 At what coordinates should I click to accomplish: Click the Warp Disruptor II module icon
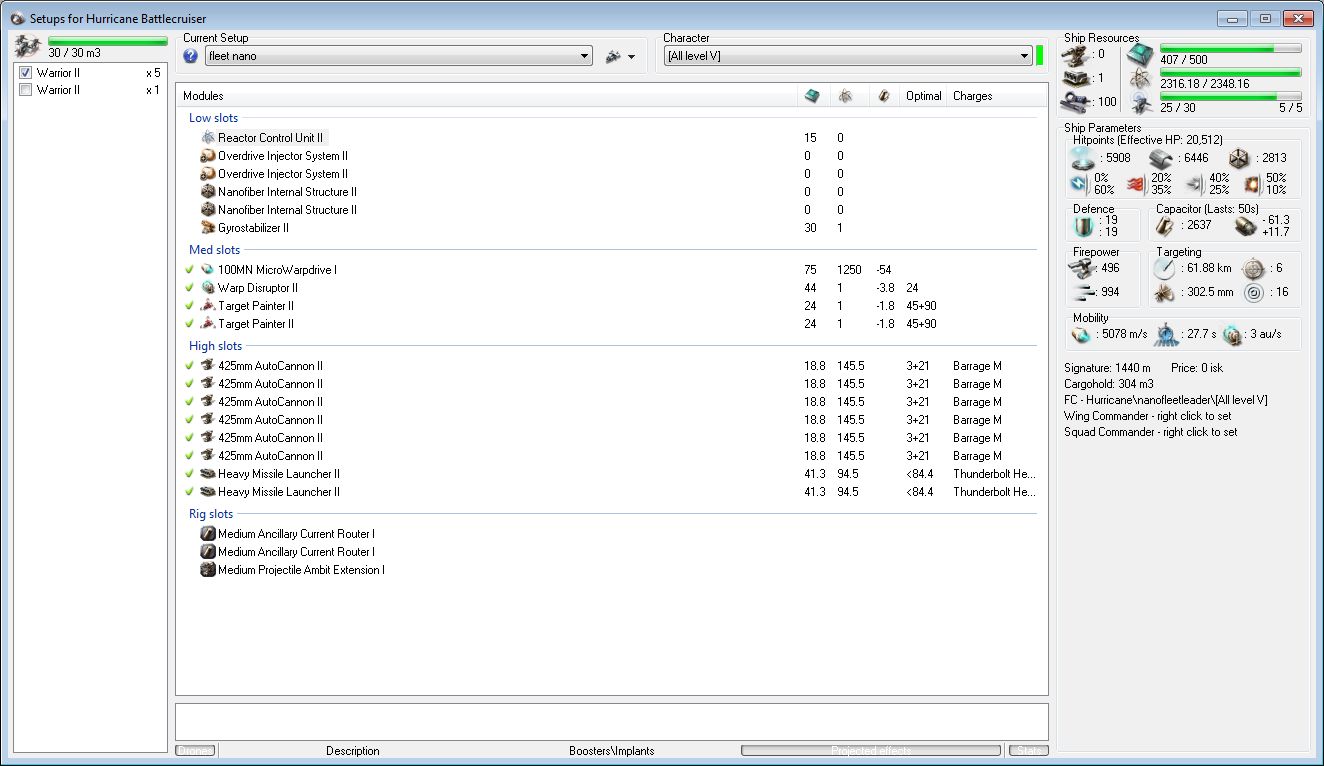click(208, 288)
